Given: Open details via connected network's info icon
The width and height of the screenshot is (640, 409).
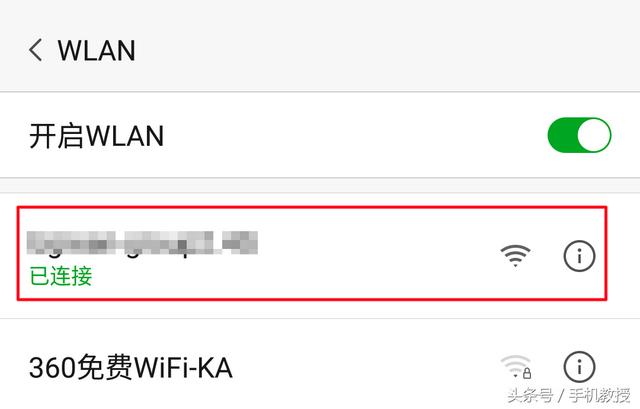Looking at the screenshot, I should [x=579, y=256].
